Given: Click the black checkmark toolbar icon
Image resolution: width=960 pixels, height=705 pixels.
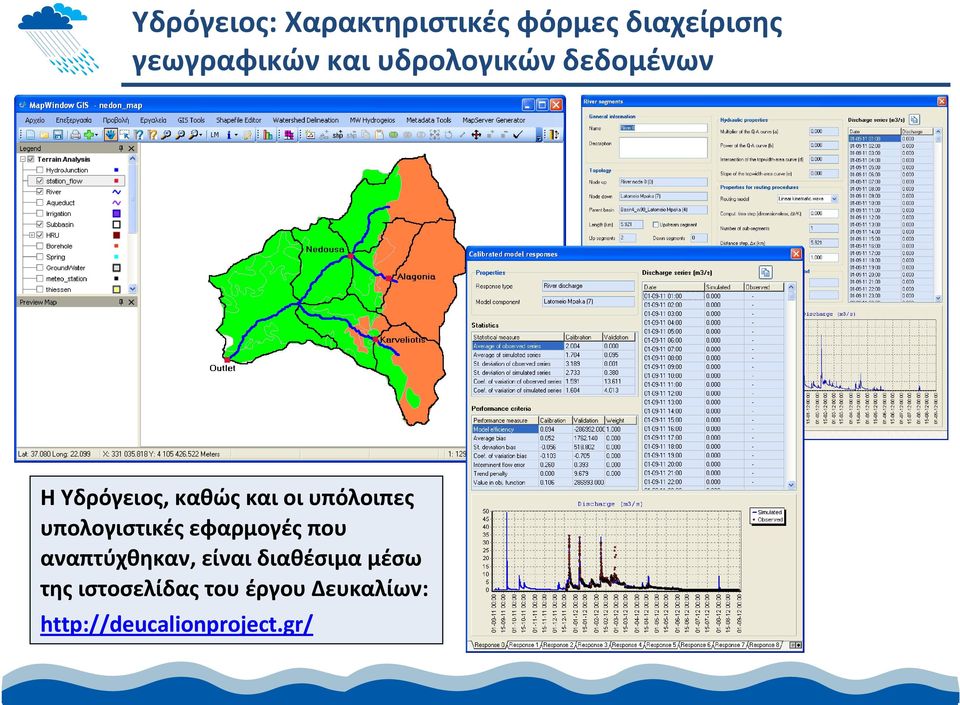Looking at the screenshot, I should click(518, 135).
